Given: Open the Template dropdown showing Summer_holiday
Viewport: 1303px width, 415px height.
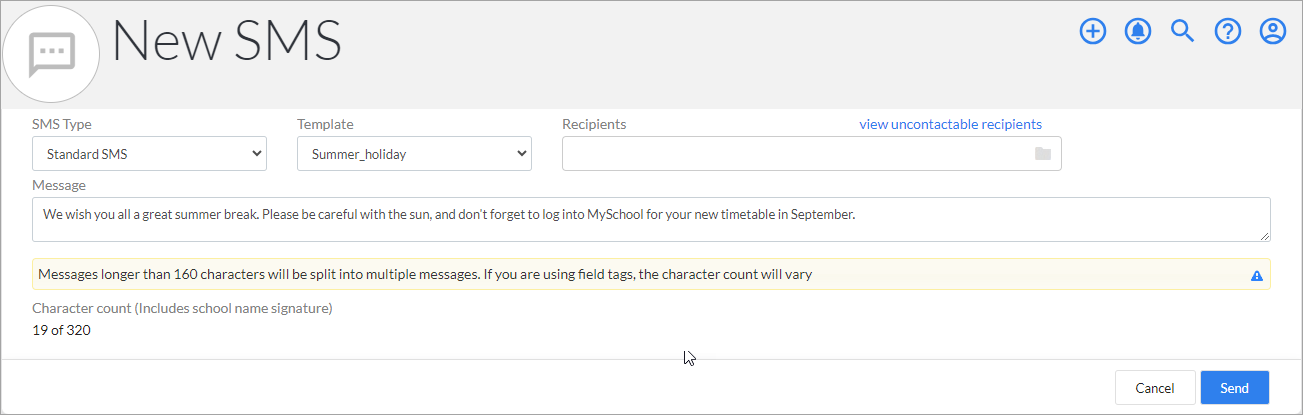Looking at the screenshot, I should (x=414, y=154).
